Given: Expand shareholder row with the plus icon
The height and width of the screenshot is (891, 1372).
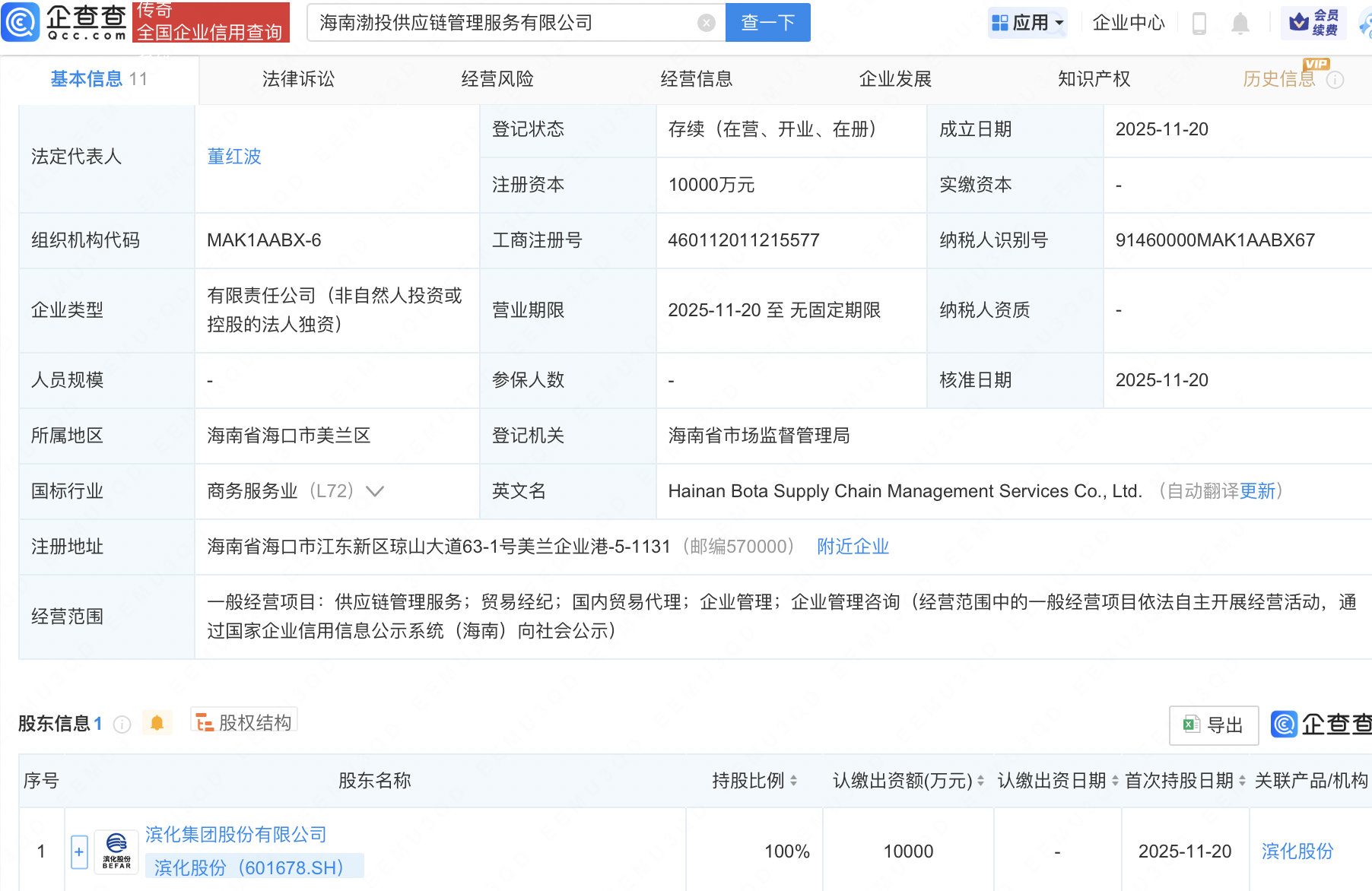Looking at the screenshot, I should tap(79, 851).
